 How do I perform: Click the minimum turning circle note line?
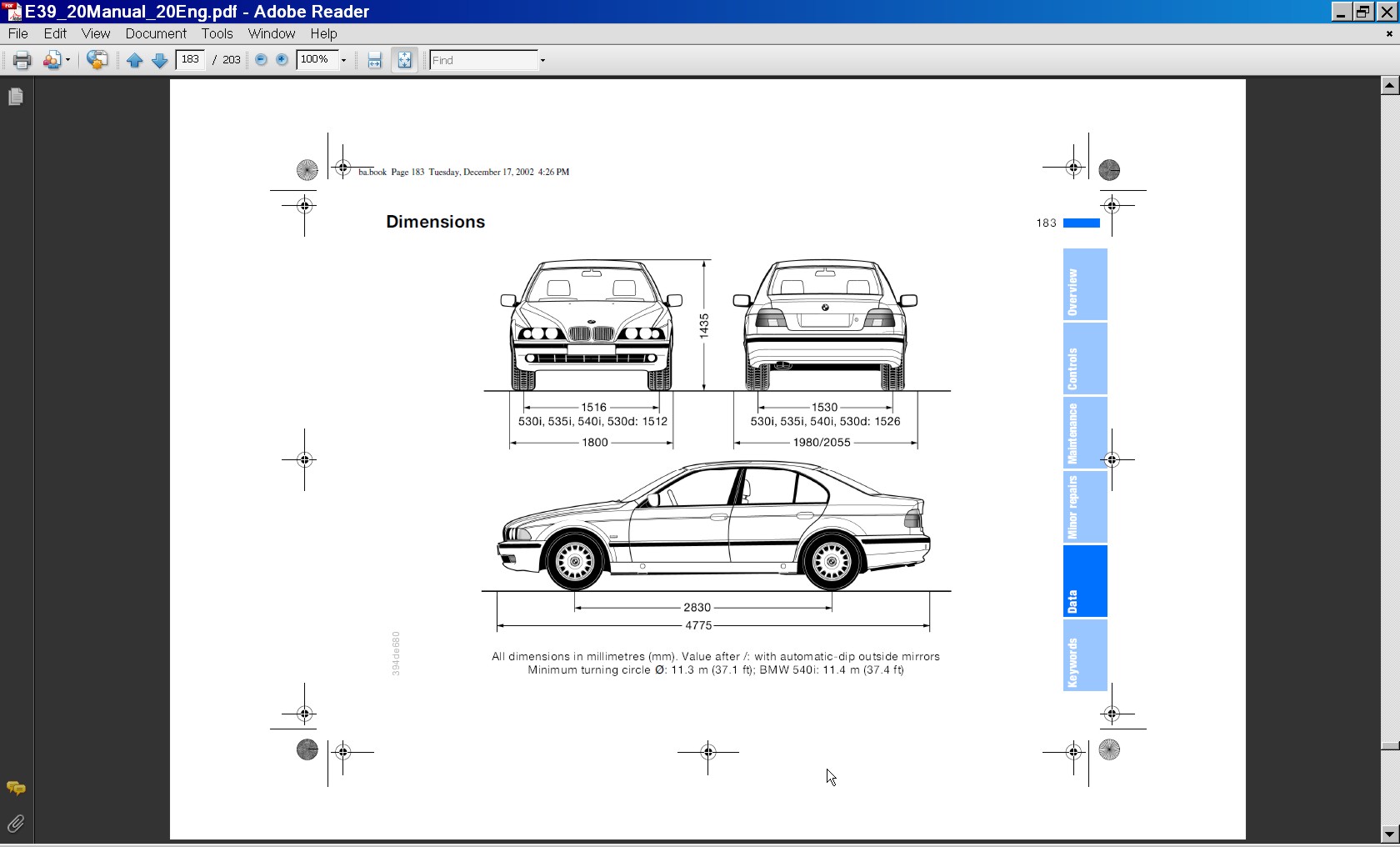tap(716, 669)
